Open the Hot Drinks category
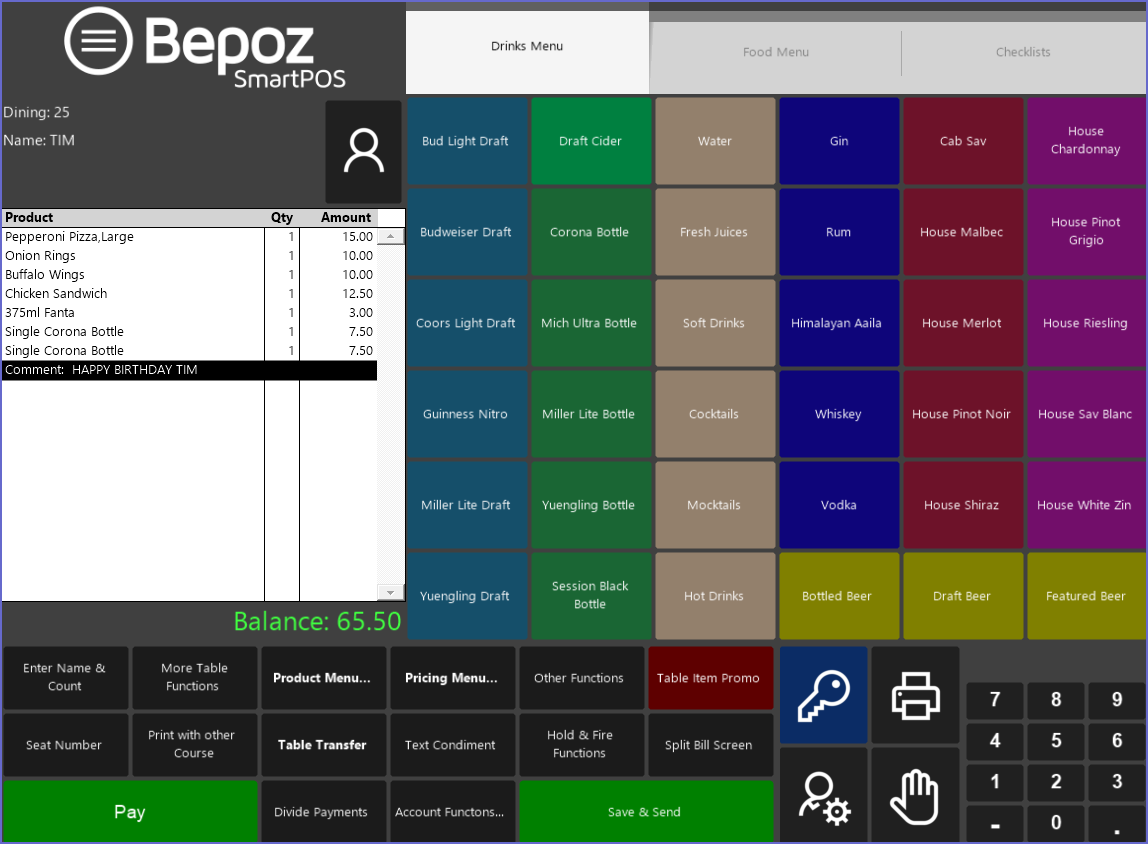The image size is (1148, 844). pyautogui.click(x=715, y=596)
